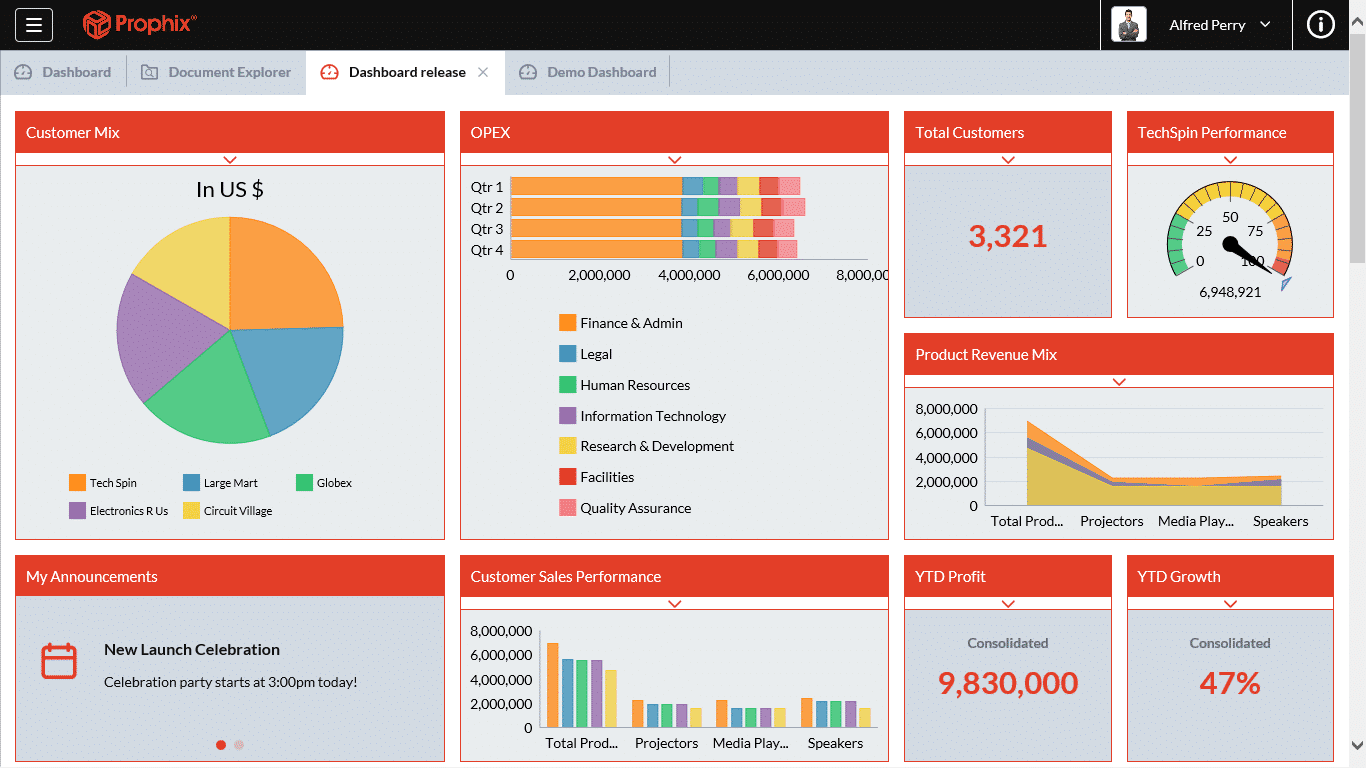Select the second announcement pagination dot
Screen dimensions: 1366x768
click(x=239, y=745)
